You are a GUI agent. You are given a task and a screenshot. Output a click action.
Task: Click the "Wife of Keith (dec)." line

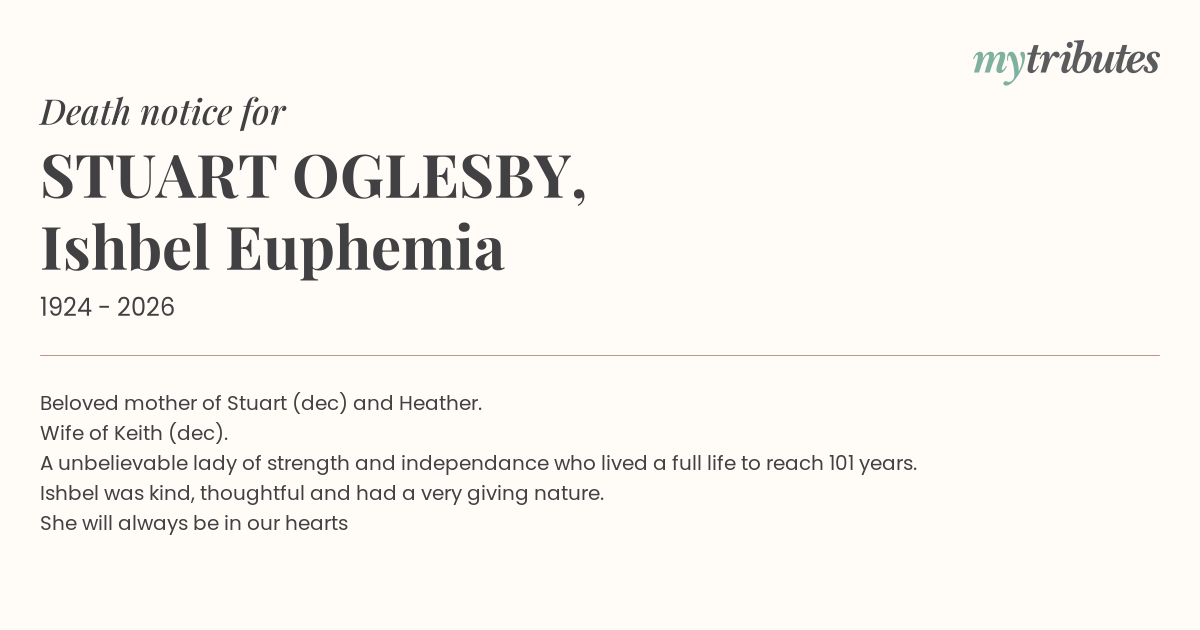[x=134, y=433]
